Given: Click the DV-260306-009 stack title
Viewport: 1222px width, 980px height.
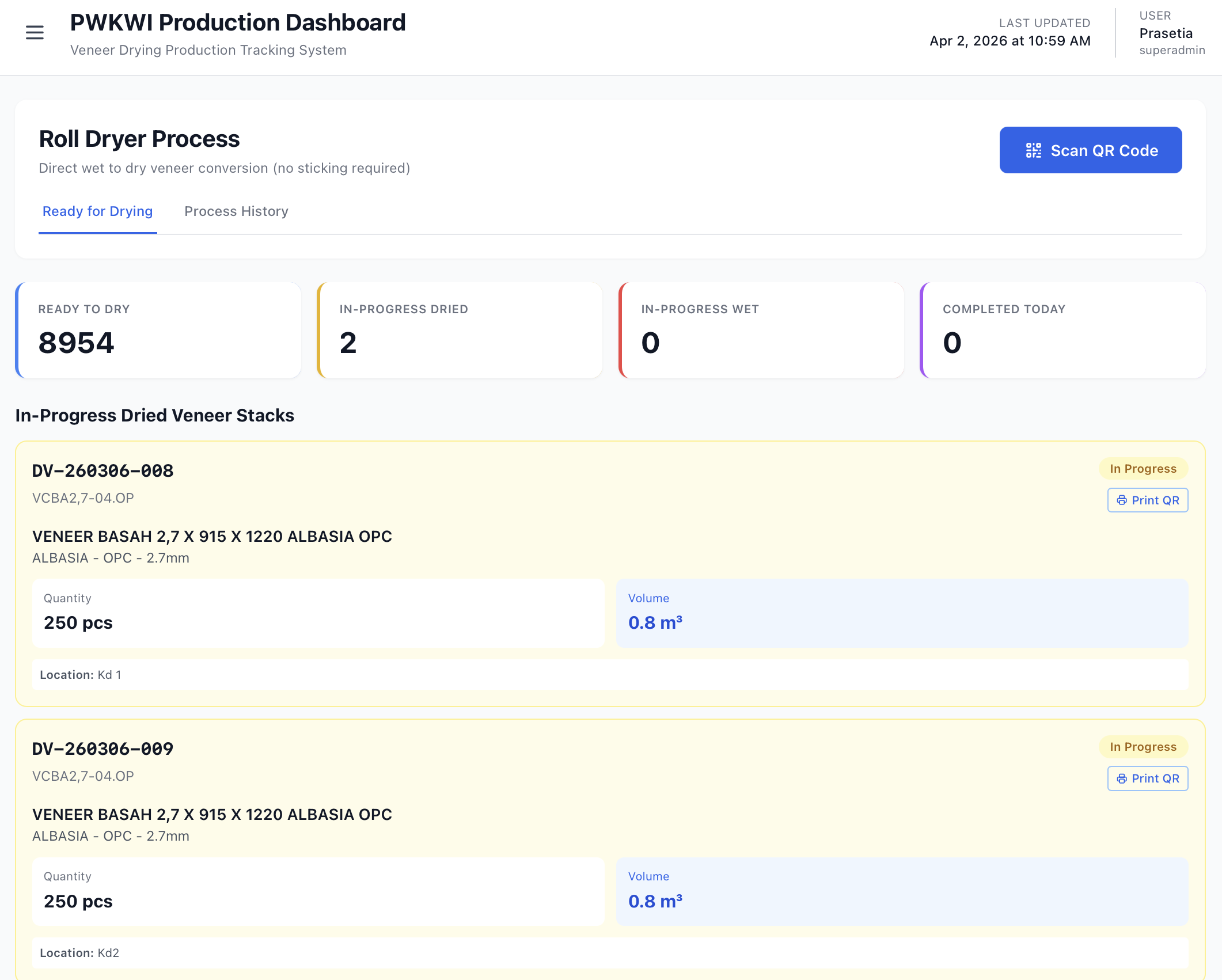Looking at the screenshot, I should (103, 749).
